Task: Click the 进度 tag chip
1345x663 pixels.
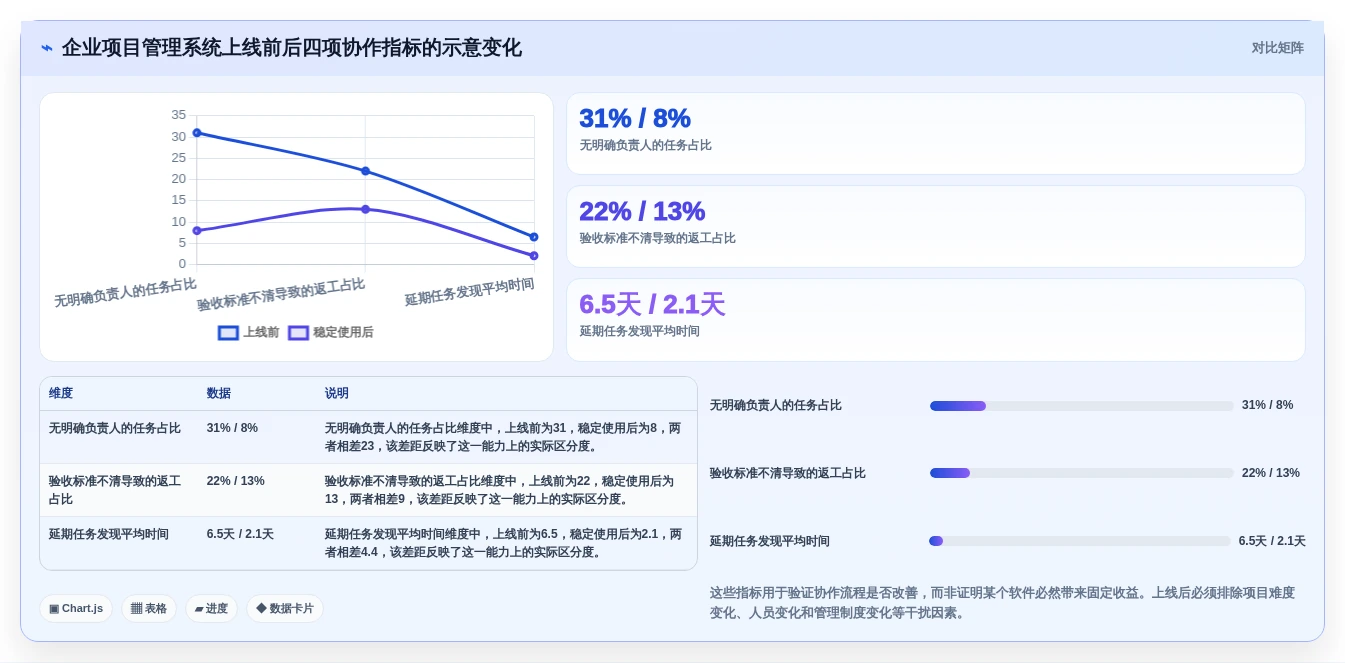Action: click(211, 608)
